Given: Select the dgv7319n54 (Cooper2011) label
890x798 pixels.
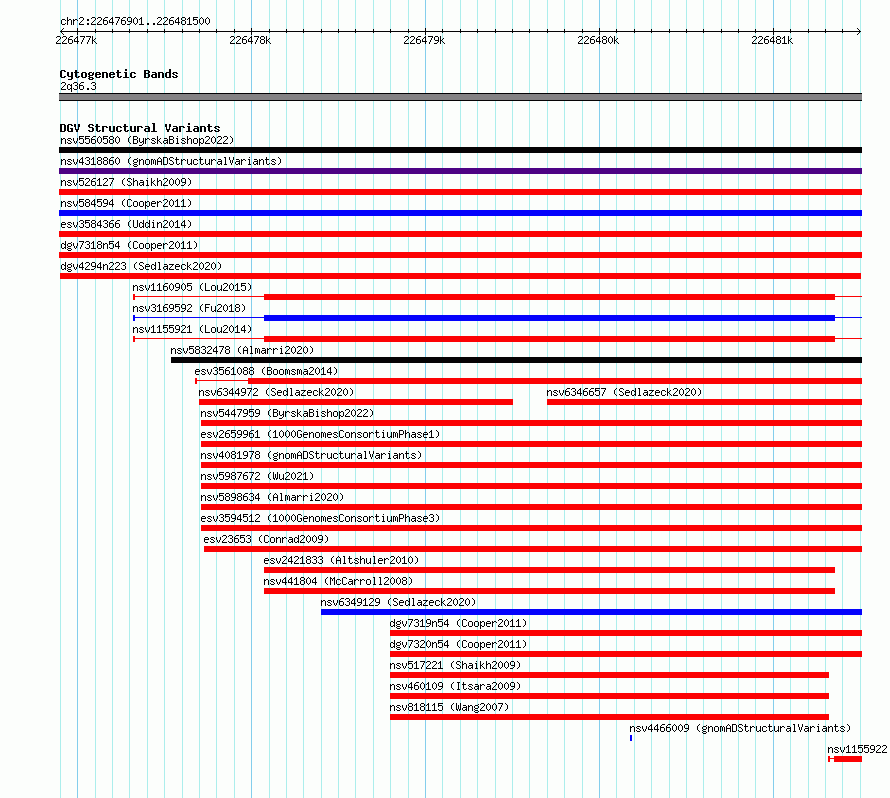Looking at the screenshot, I should pos(459,623).
